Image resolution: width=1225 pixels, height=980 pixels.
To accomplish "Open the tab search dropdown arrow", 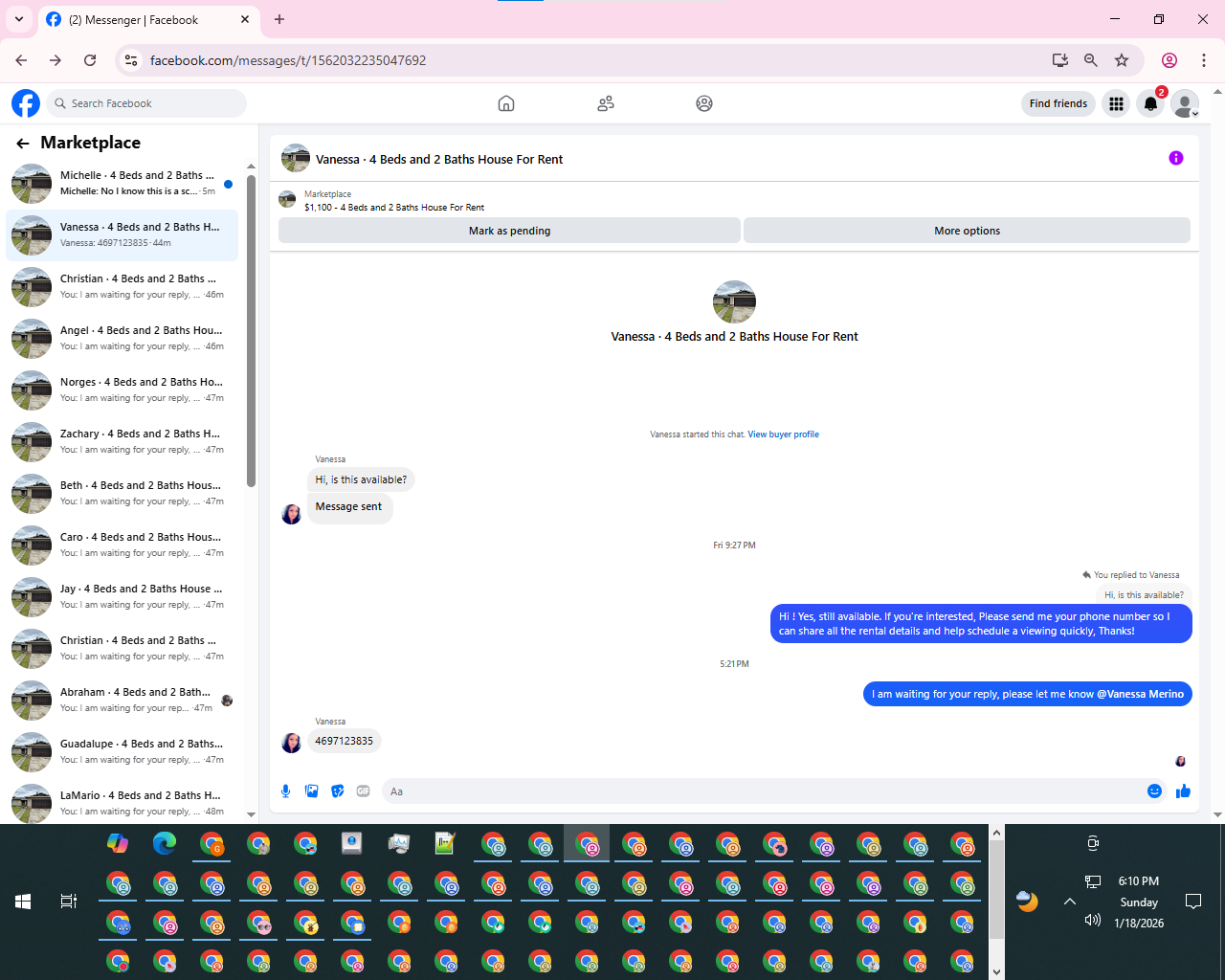I will point(18,19).
